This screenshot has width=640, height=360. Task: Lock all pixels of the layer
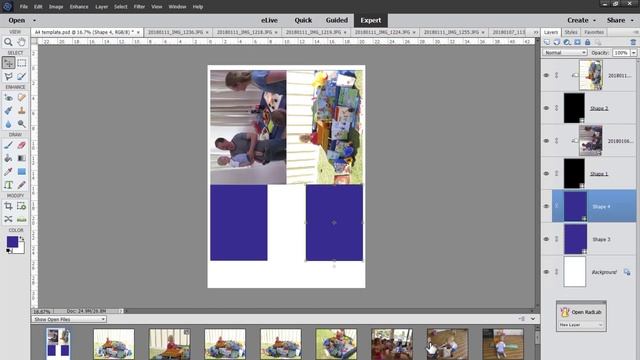click(587, 42)
